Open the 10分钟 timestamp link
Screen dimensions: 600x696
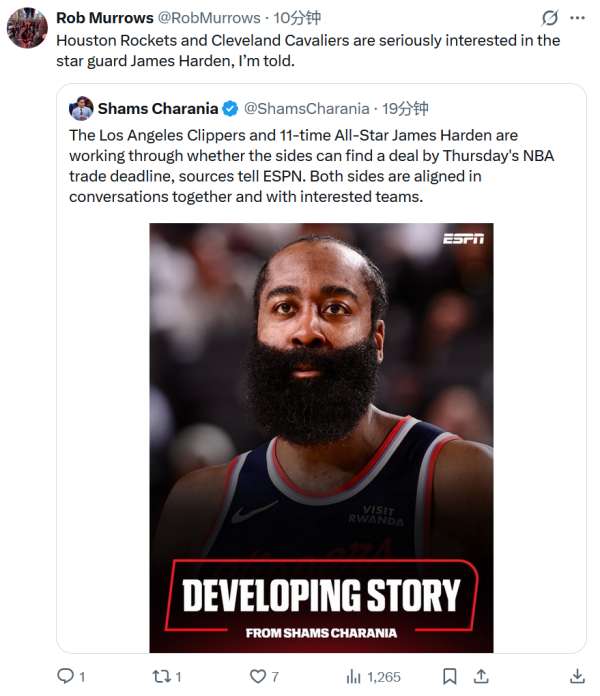coord(296,18)
